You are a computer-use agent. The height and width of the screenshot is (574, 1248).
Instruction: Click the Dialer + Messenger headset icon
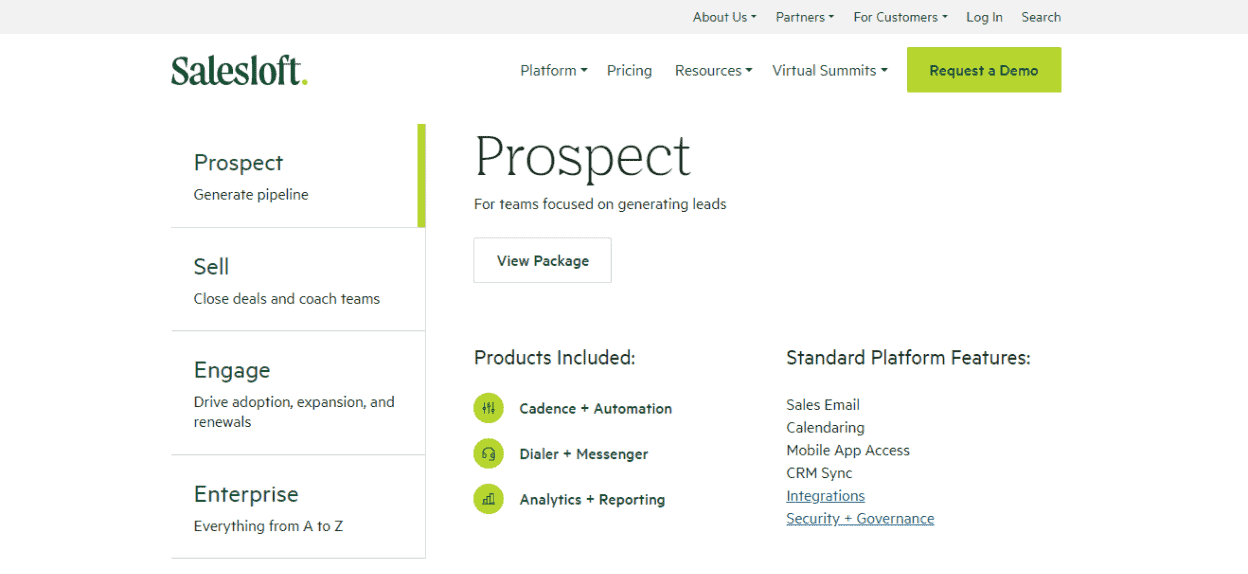(x=489, y=454)
